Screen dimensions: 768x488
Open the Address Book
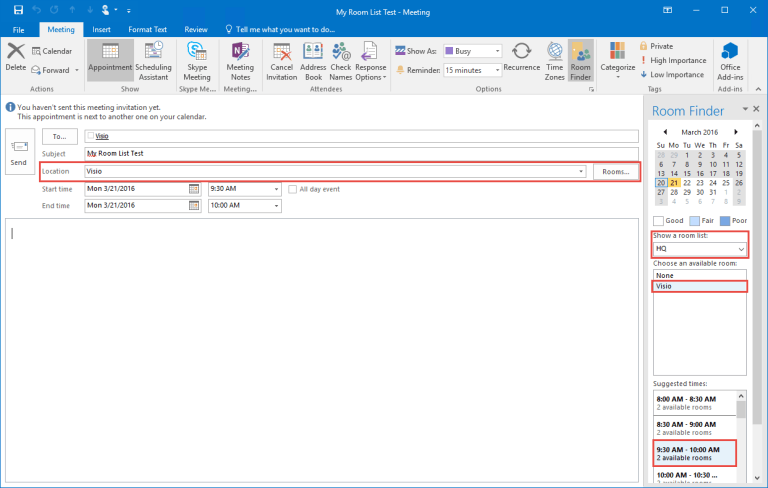point(313,61)
